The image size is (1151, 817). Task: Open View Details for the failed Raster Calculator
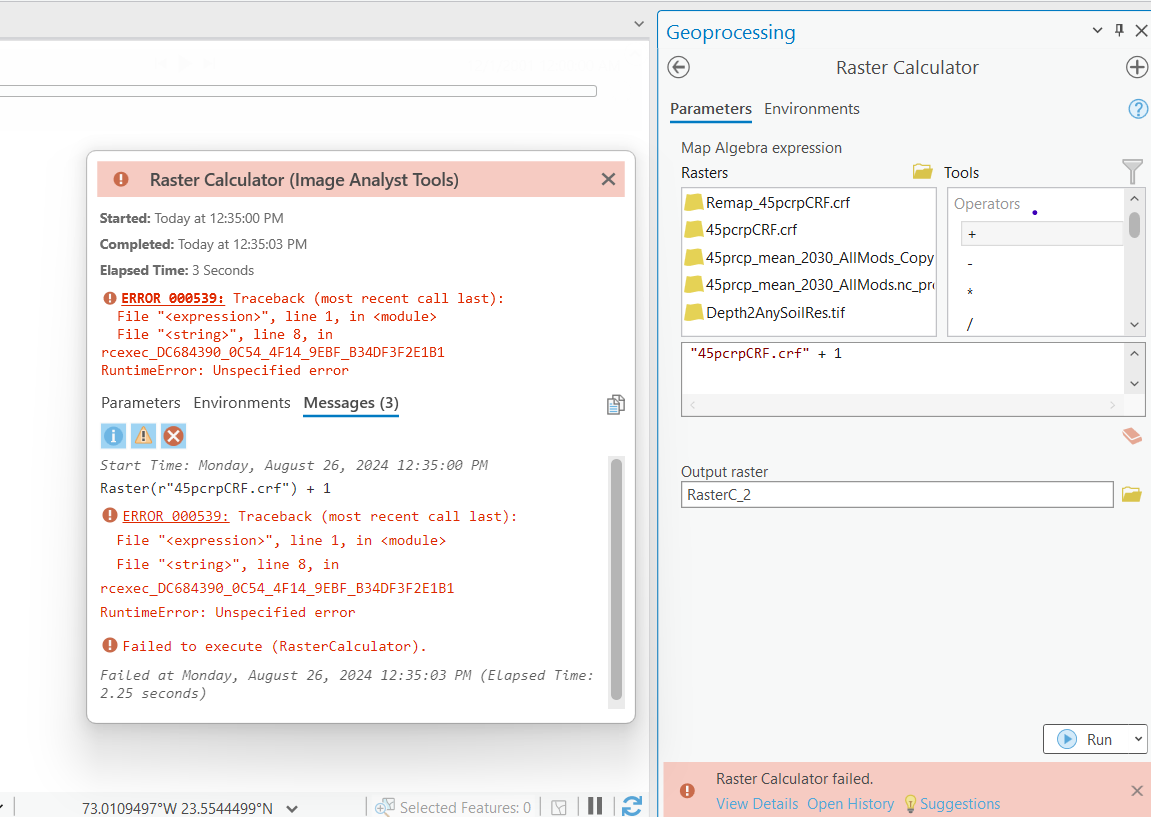pyautogui.click(x=757, y=803)
